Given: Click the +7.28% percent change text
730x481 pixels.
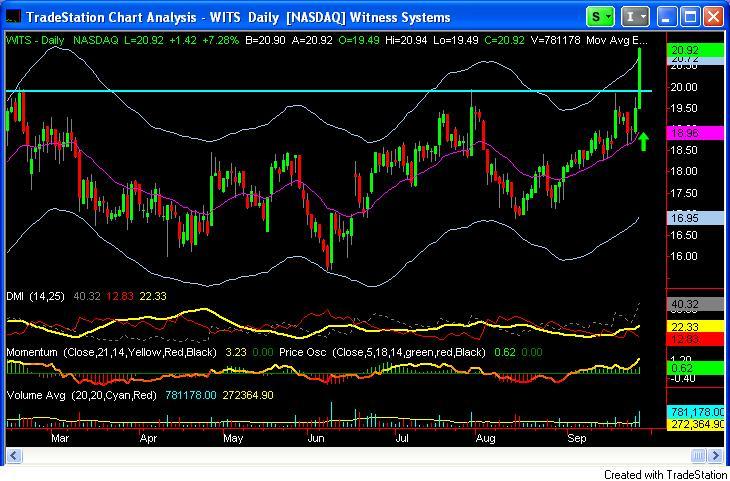Looking at the screenshot, I should pos(221,40).
